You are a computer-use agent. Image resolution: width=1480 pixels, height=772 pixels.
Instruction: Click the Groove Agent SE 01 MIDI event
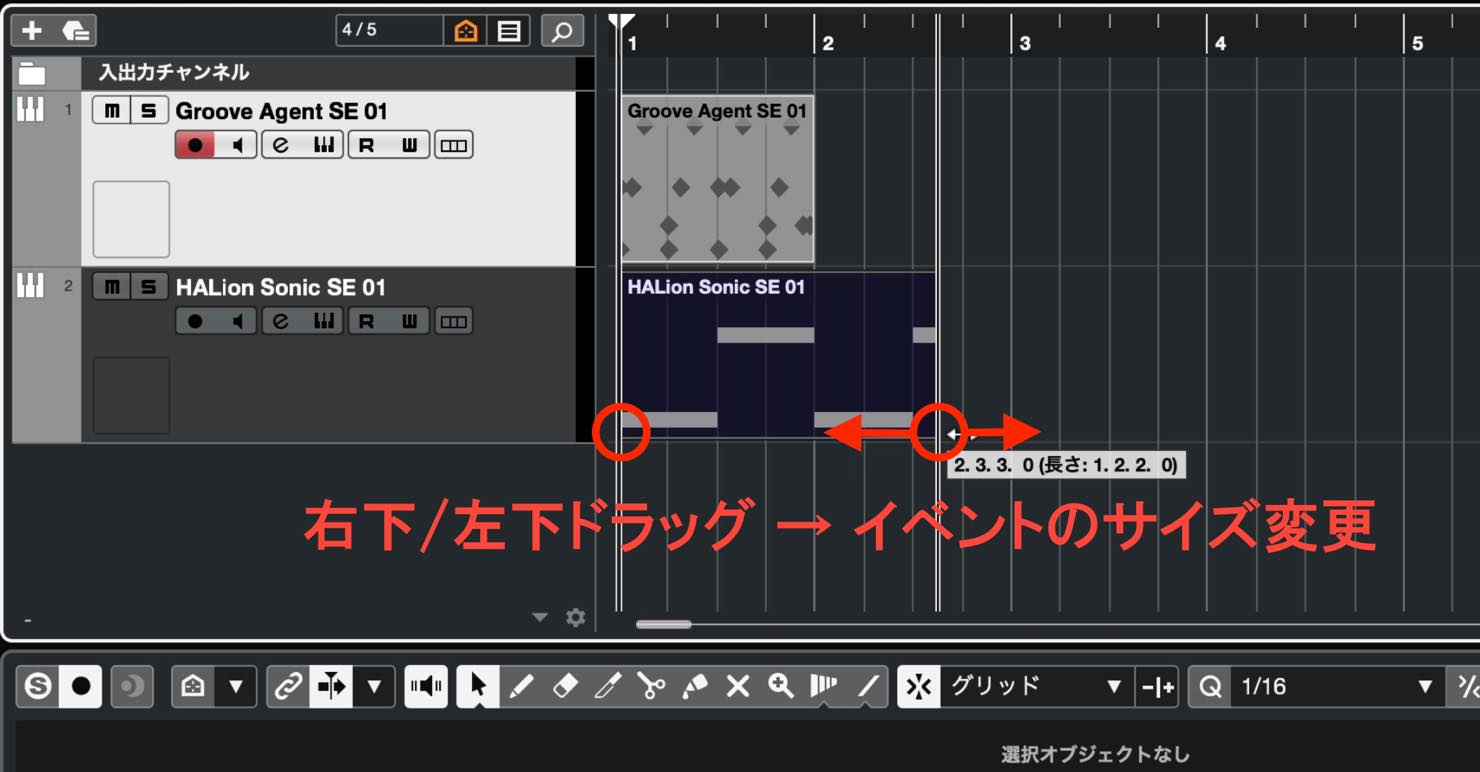[717, 180]
